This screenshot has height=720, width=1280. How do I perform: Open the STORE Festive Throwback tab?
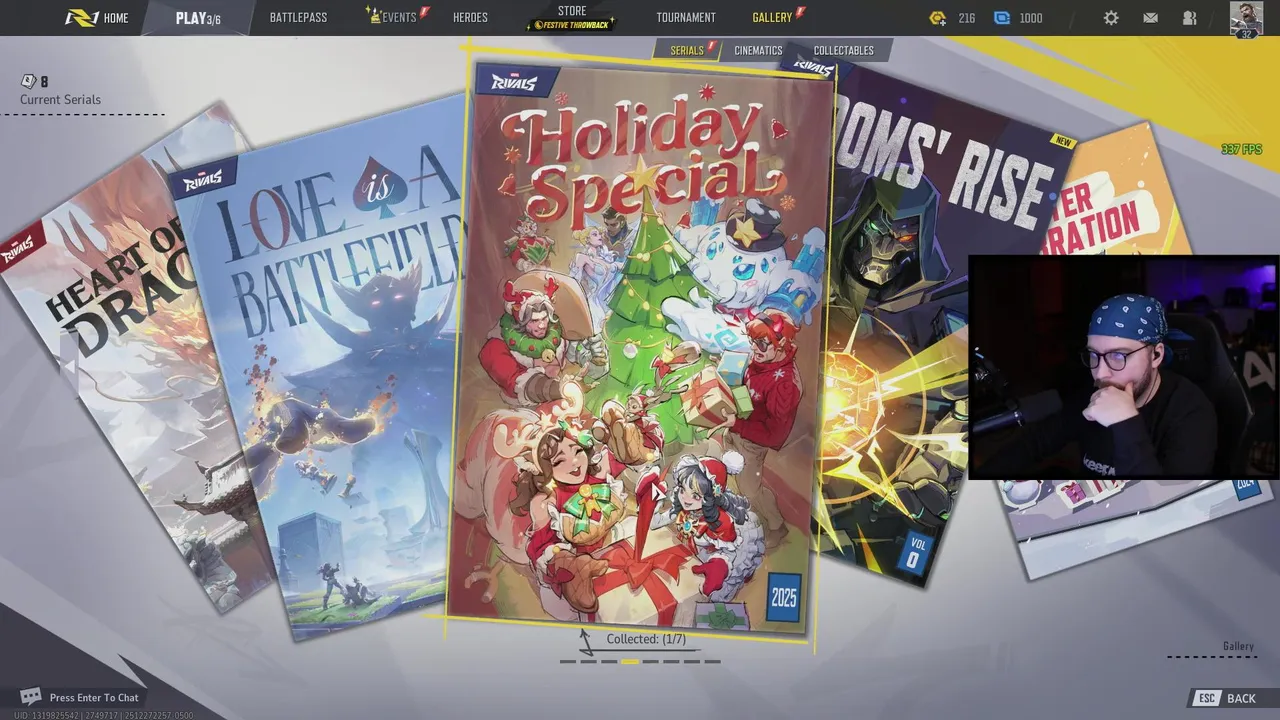572,17
